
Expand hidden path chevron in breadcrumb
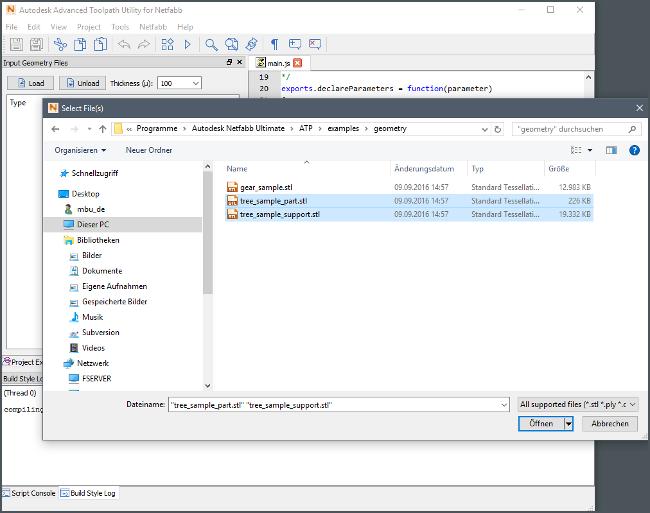pos(129,129)
